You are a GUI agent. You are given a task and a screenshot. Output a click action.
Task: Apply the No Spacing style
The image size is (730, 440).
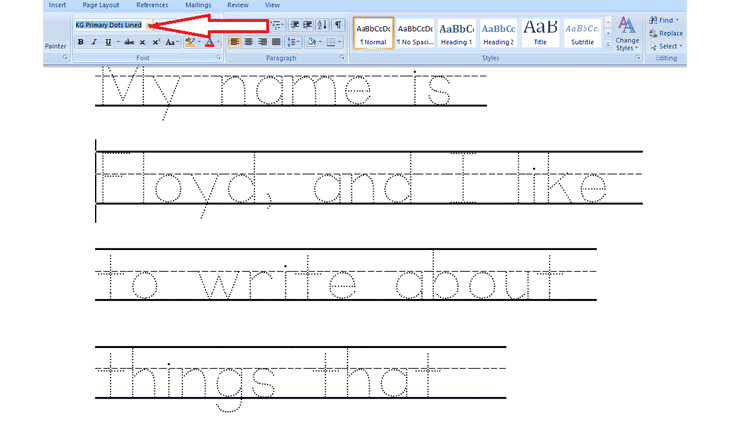(x=415, y=33)
